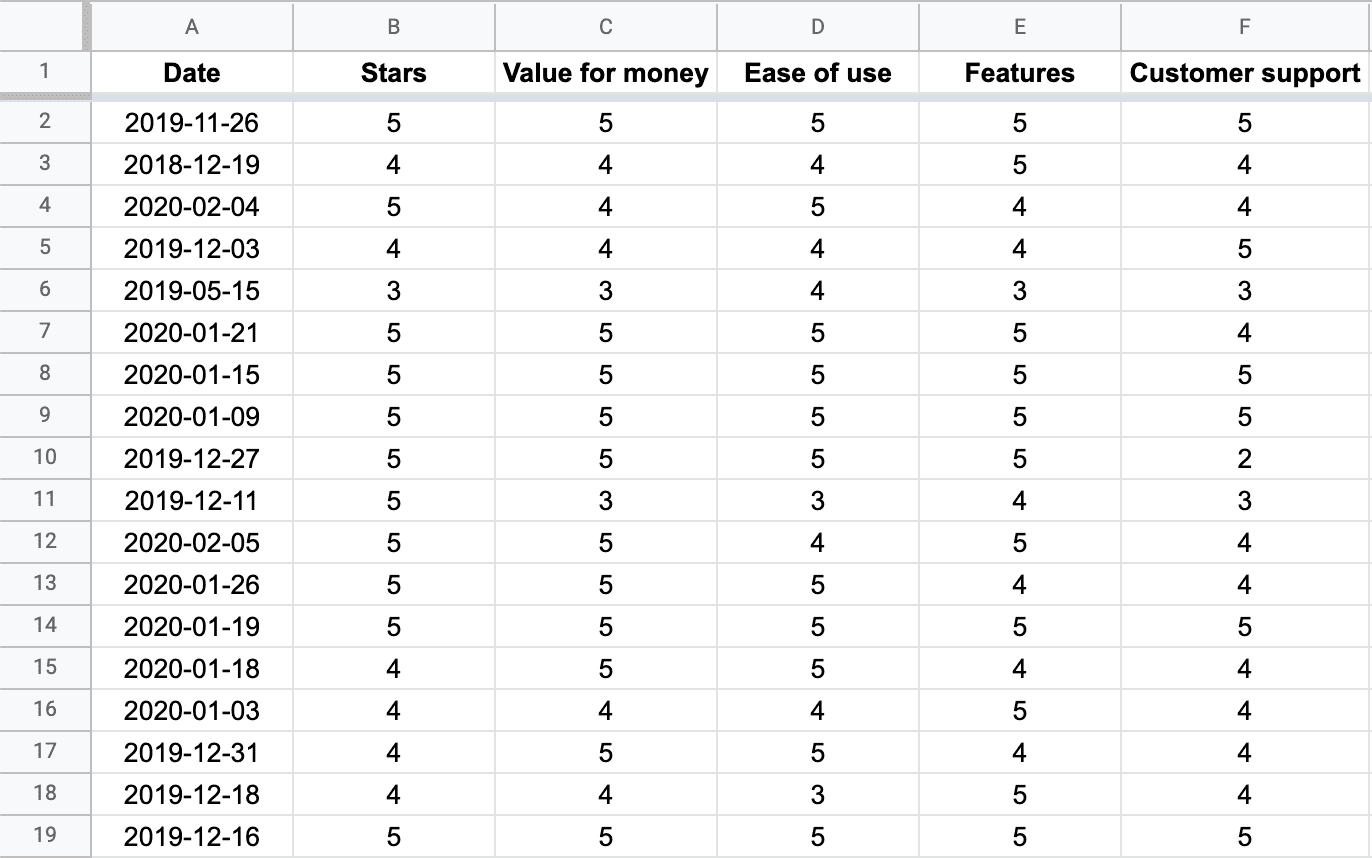The image size is (1372, 858).
Task: Select Features value in row 11
Action: pos(1020,501)
